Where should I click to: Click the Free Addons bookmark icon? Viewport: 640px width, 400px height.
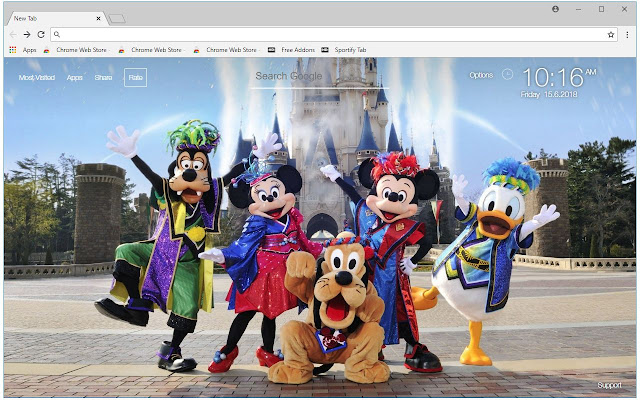click(x=271, y=50)
